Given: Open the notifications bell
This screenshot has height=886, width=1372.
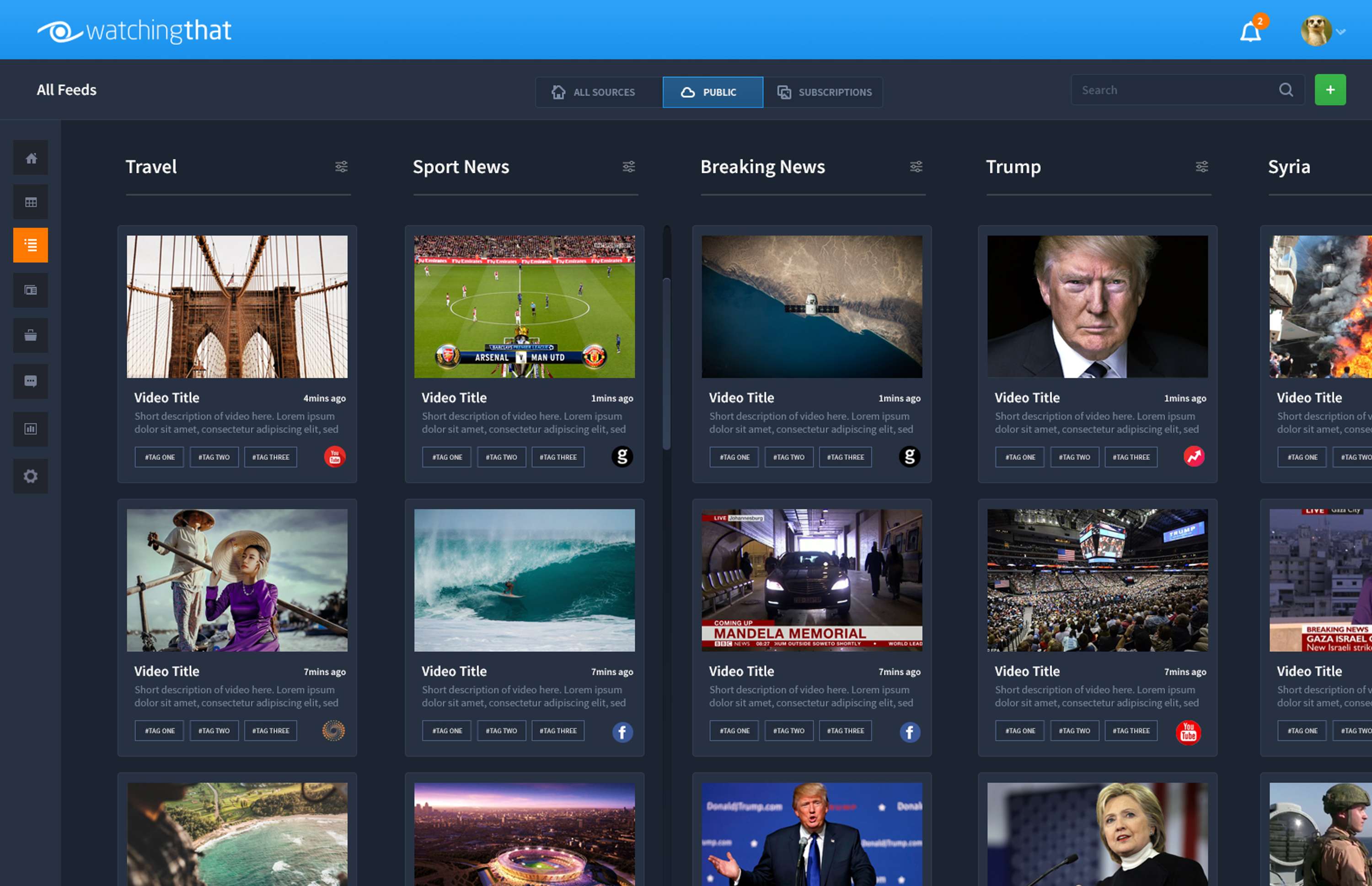Looking at the screenshot, I should click(1250, 32).
